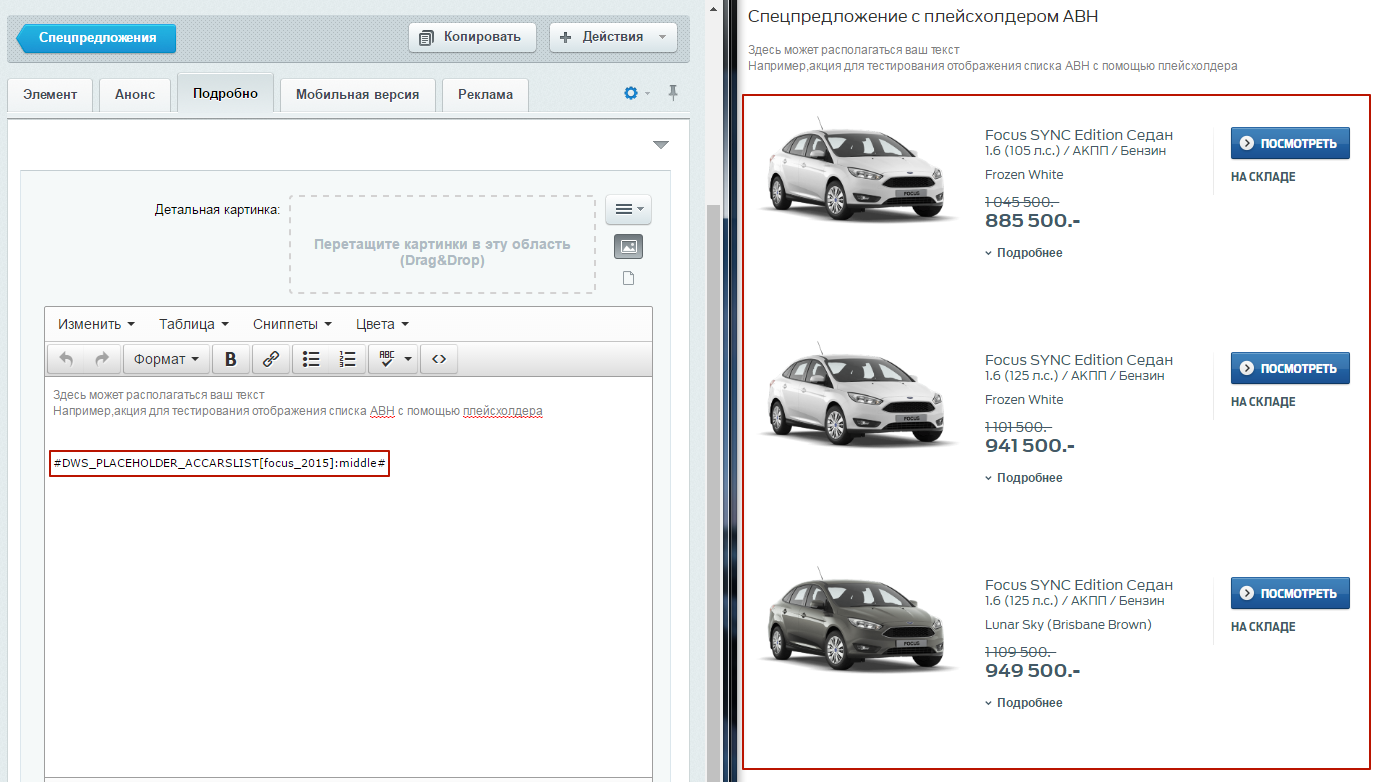Click the 885 500.- price
The width and height of the screenshot is (1388, 782).
(1033, 221)
